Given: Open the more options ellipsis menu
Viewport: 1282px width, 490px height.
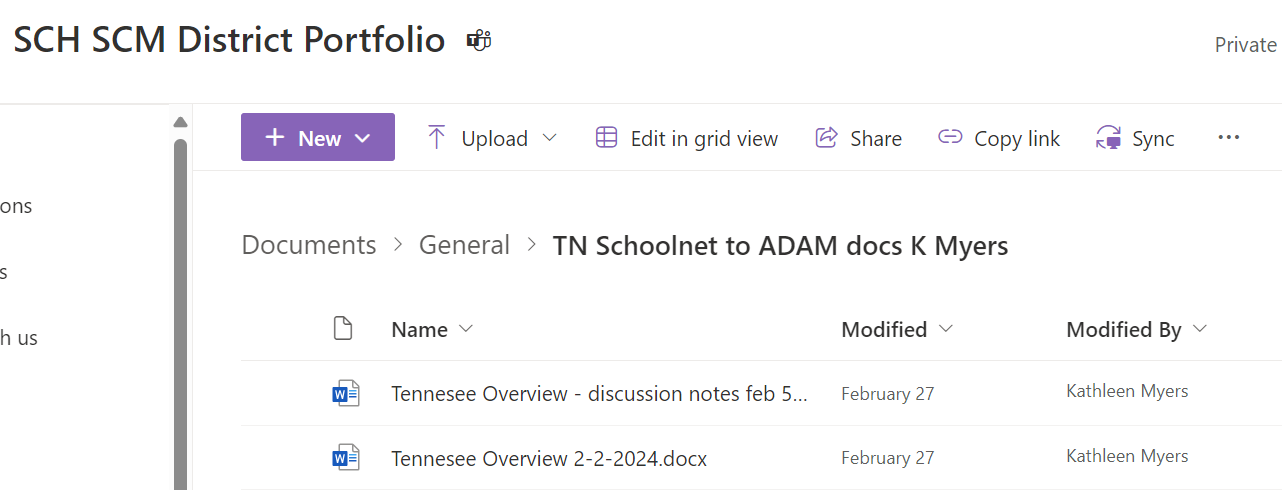Looking at the screenshot, I should point(1229,138).
